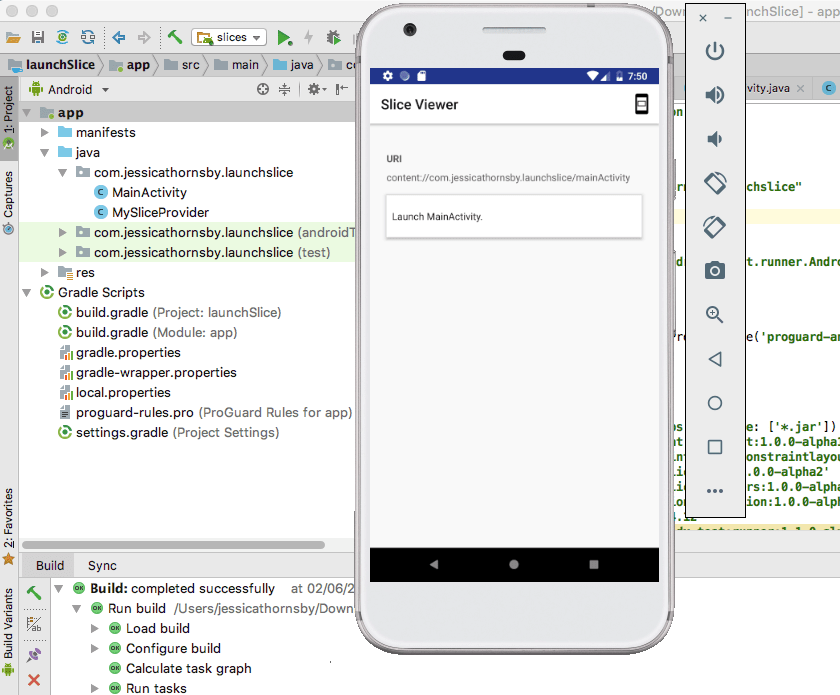This screenshot has height=695, width=840.
Task: Expand the Load build step
Action: click(x=95, y=628)
